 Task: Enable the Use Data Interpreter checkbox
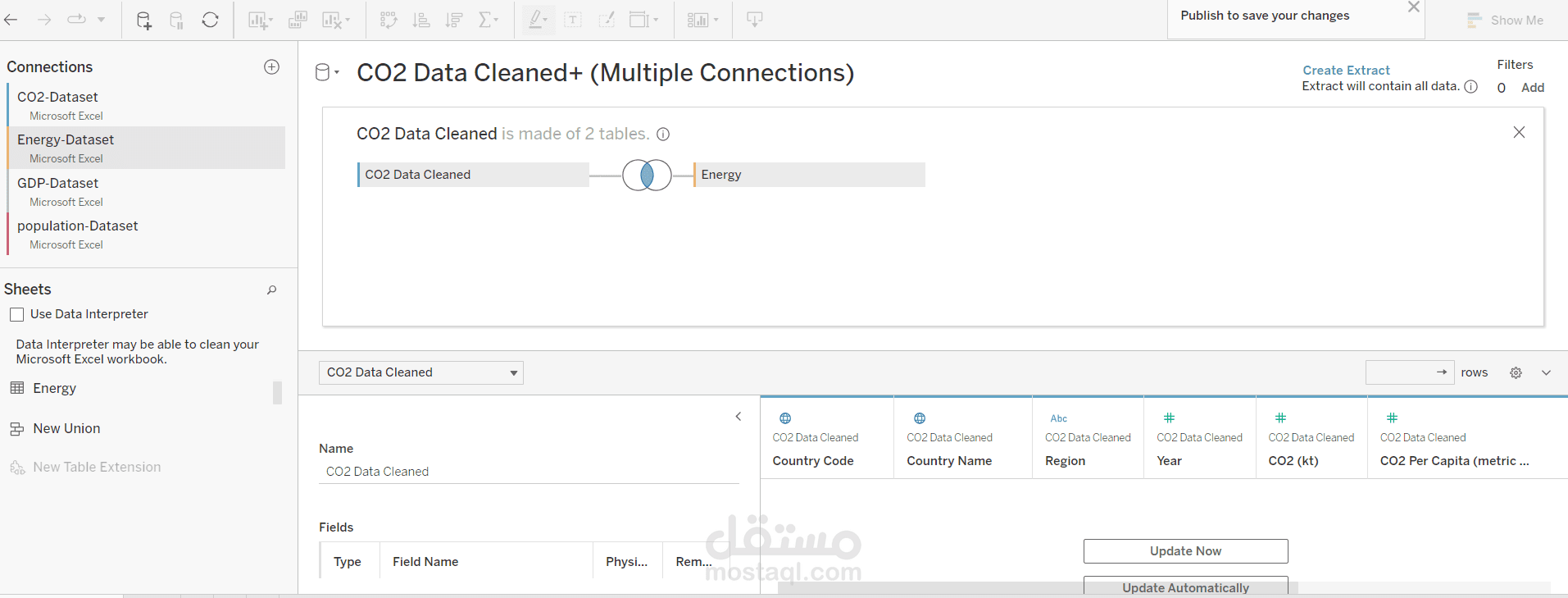(16, 314)
